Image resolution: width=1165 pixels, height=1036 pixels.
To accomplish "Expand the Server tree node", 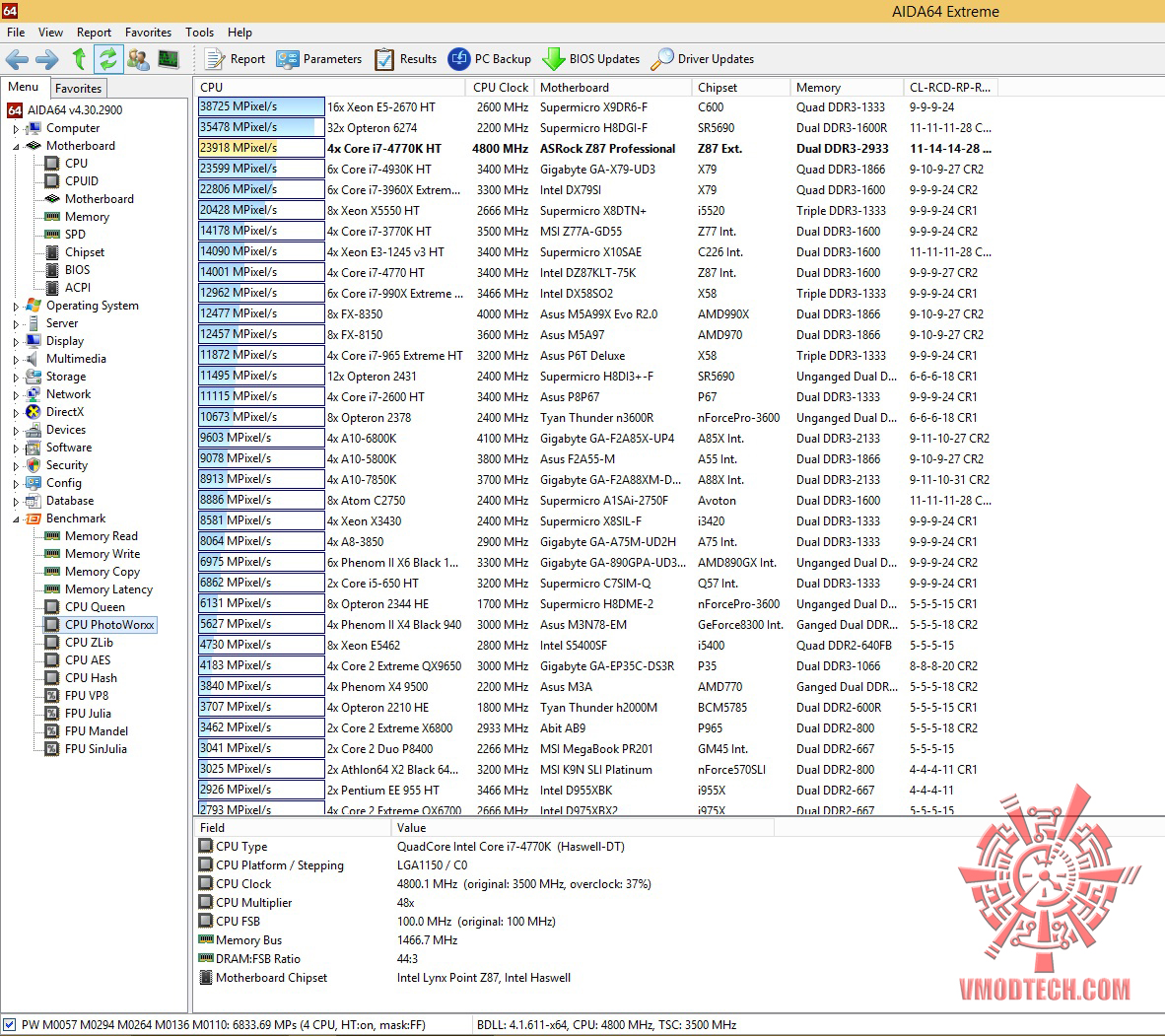I will click(x=16, y=324).
